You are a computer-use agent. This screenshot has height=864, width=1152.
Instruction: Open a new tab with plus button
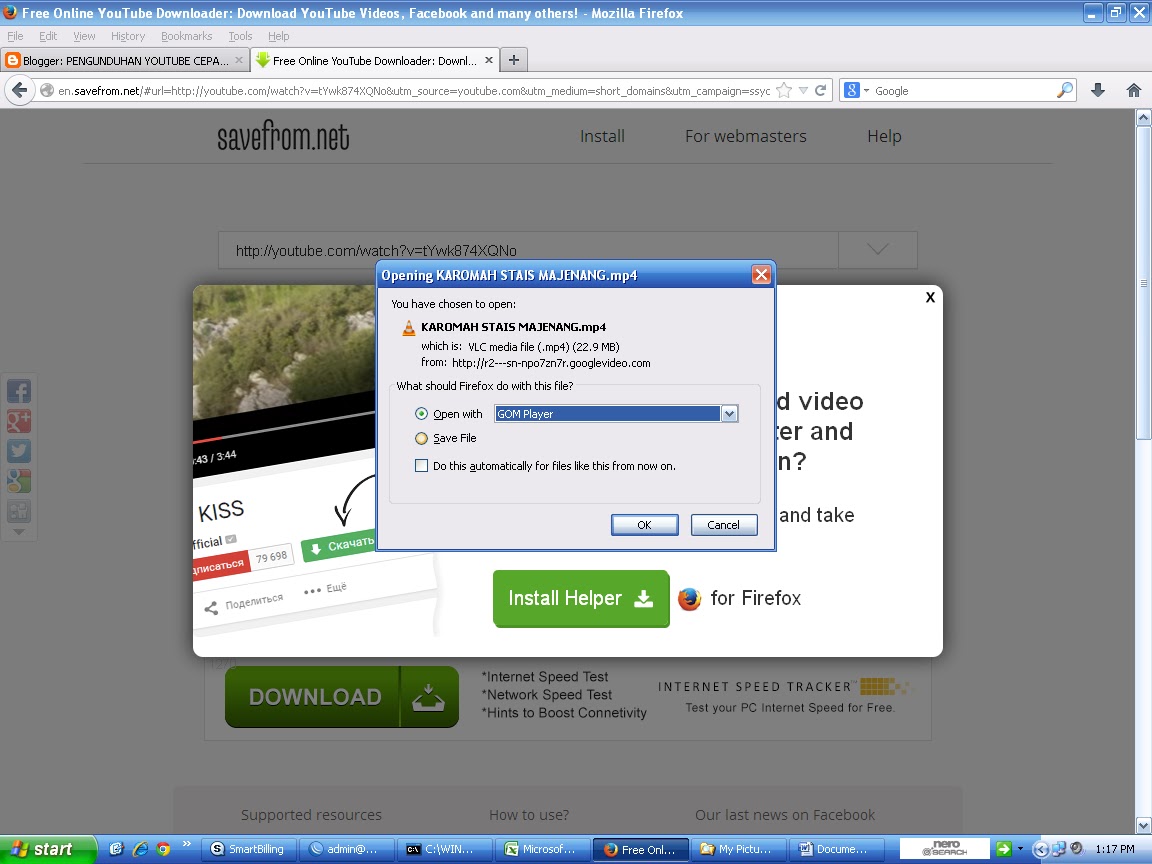pyautogui.click(x=514, y=60)
